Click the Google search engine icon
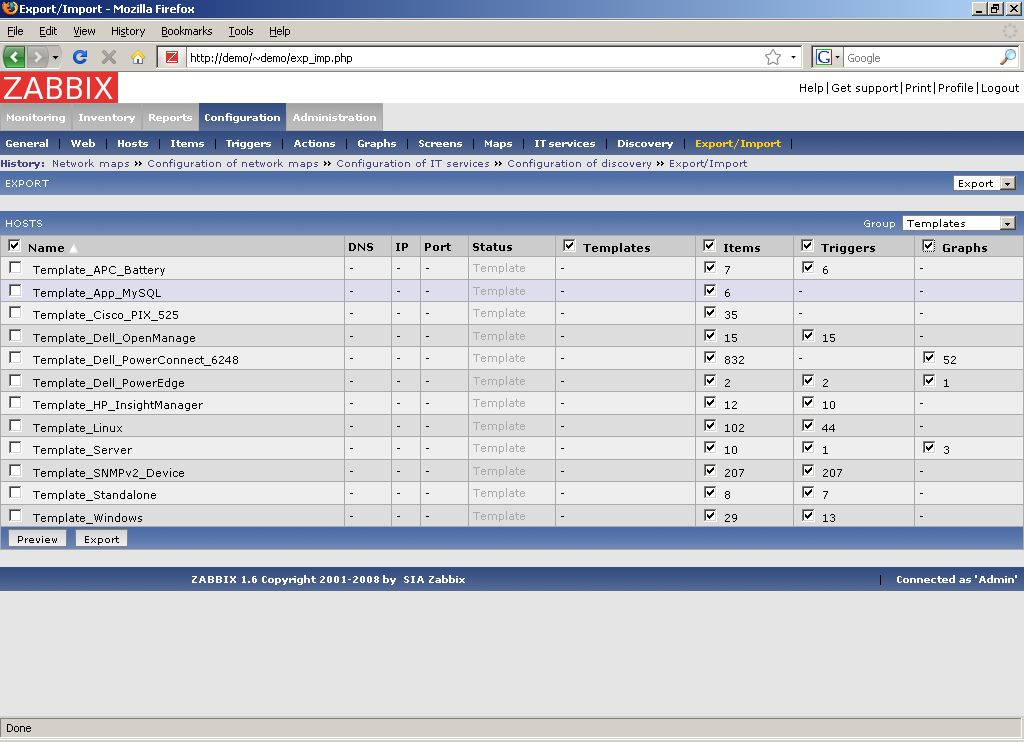Screen dimensions: 1024x742 pyautogui.click(x=824, y=57)
